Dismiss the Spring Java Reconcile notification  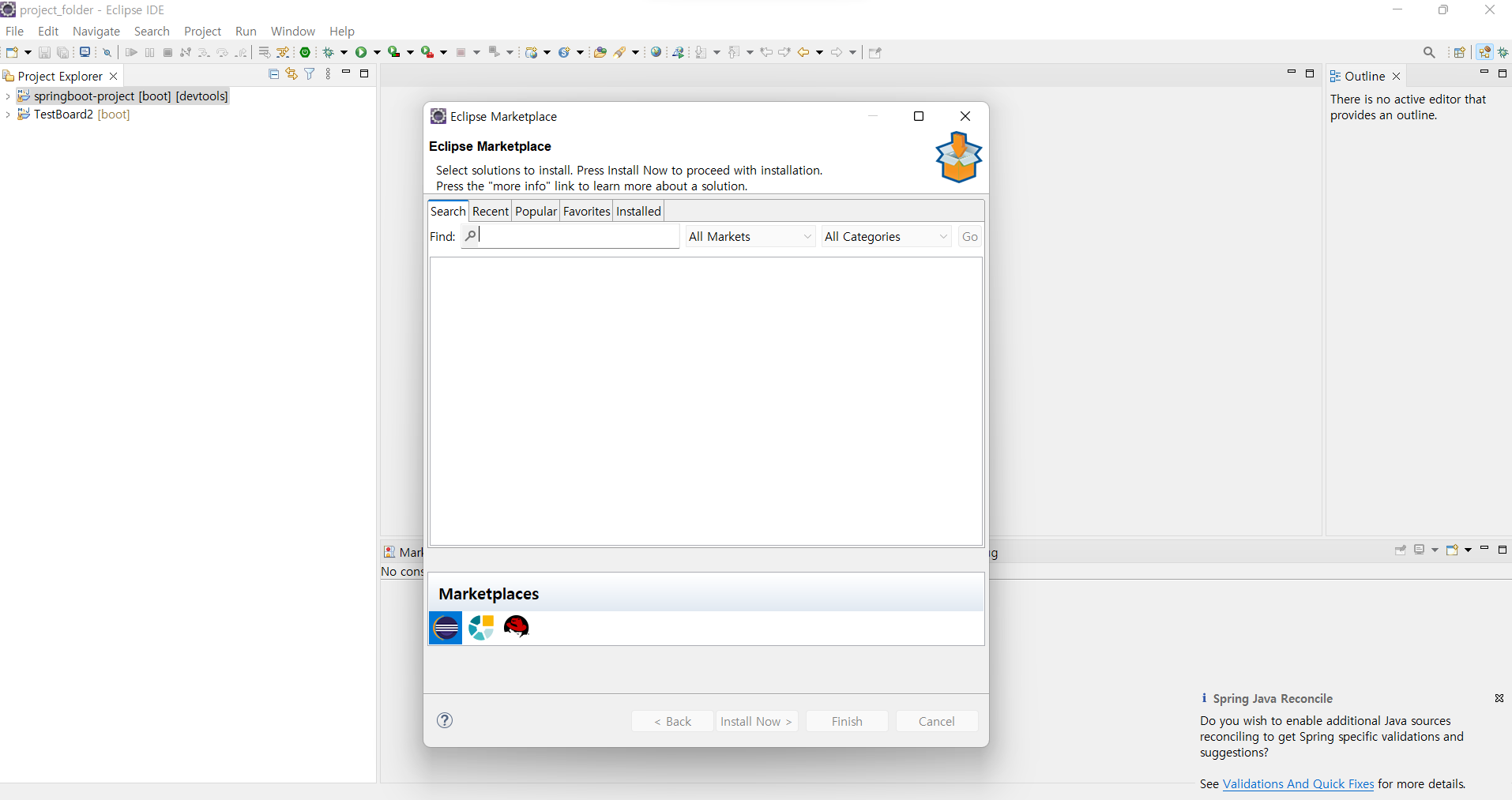tap(1499, 698)
